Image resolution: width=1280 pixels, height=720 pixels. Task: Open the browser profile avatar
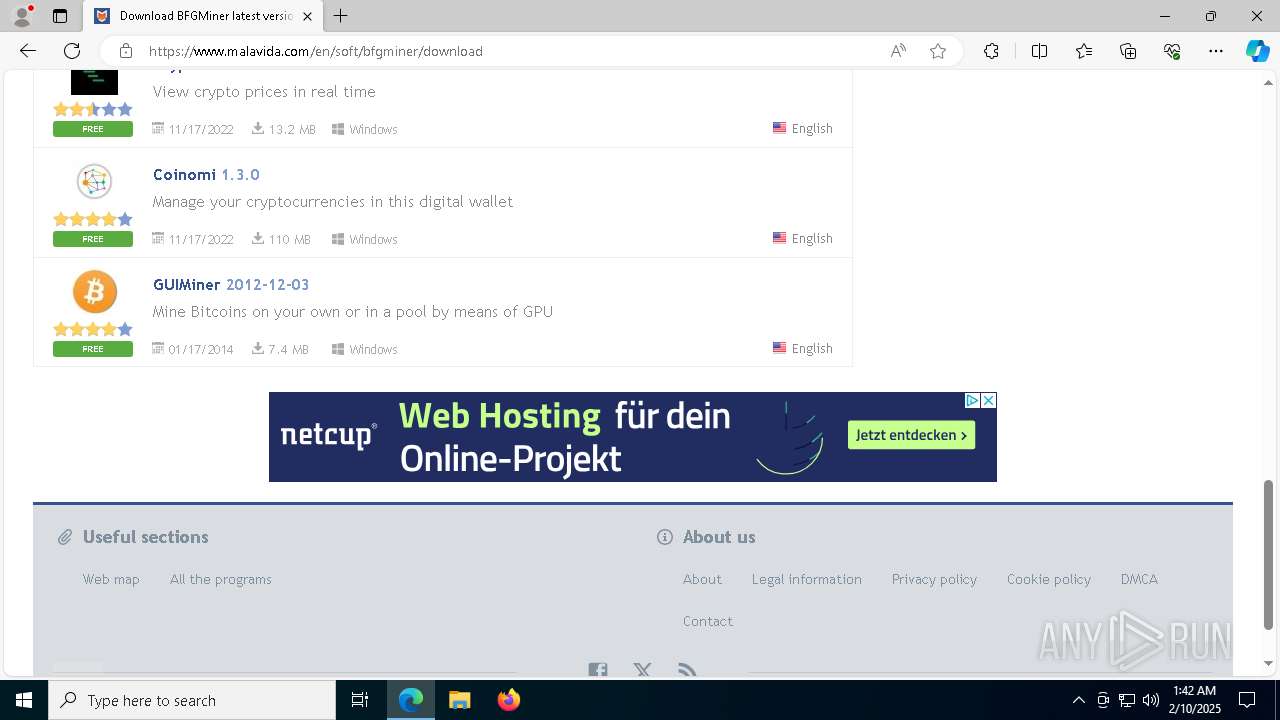pos(22,16)
